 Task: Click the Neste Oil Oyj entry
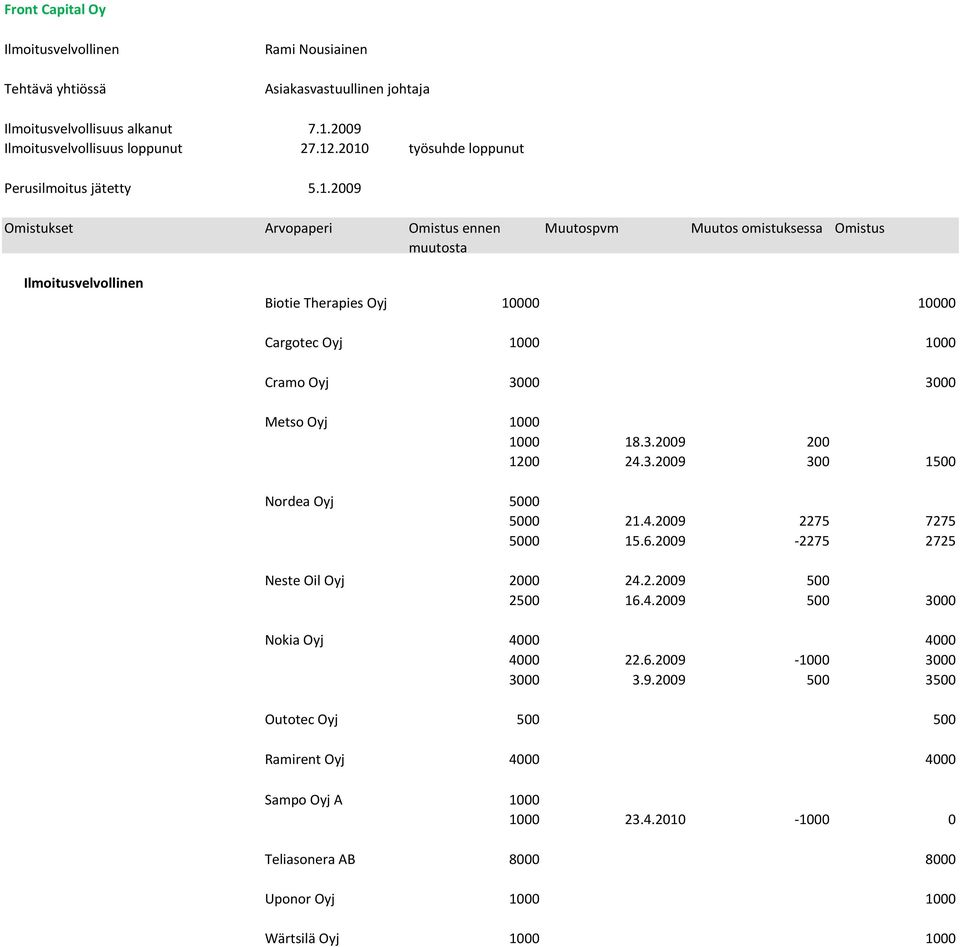304,581
